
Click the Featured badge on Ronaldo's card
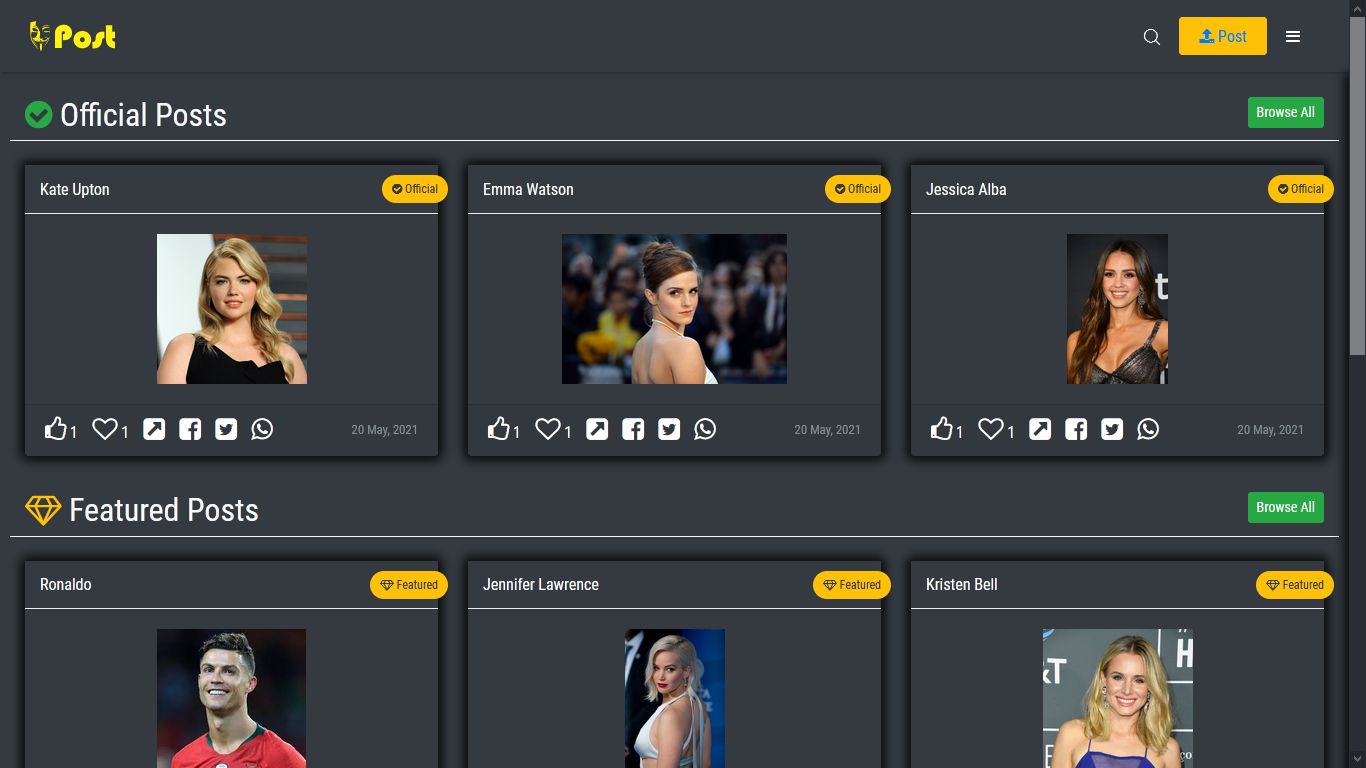tap(408, 585)
